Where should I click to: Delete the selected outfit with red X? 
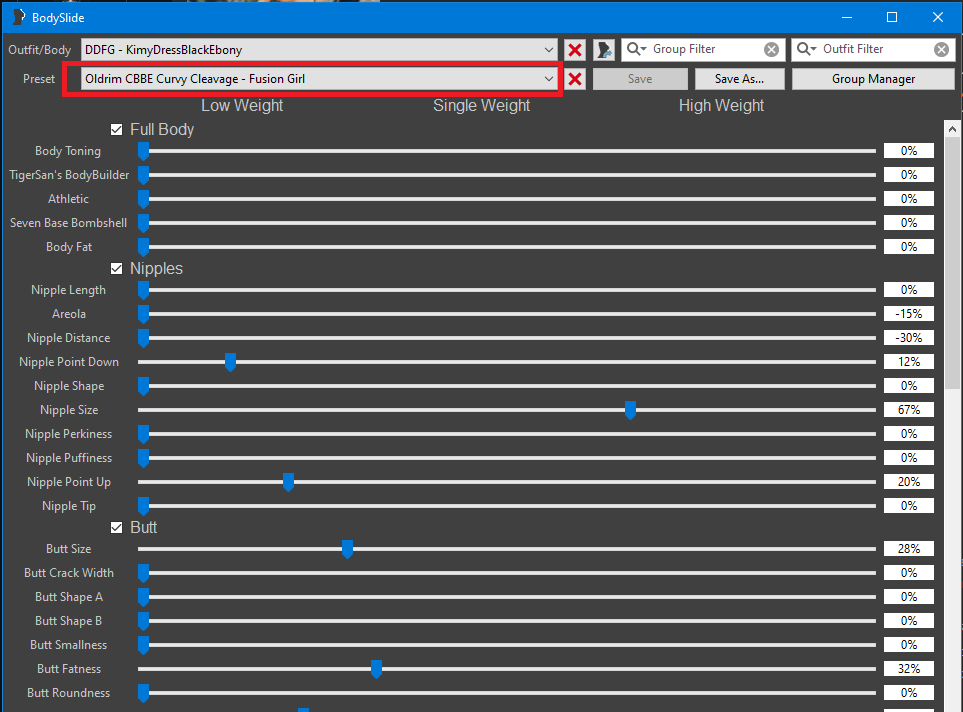click(x=575, y=50)
